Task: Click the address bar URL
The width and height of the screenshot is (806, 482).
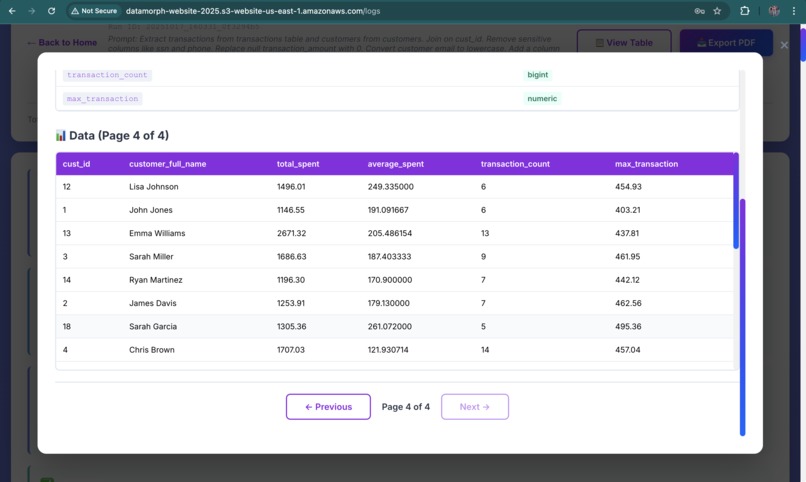Action: (253, 11)
